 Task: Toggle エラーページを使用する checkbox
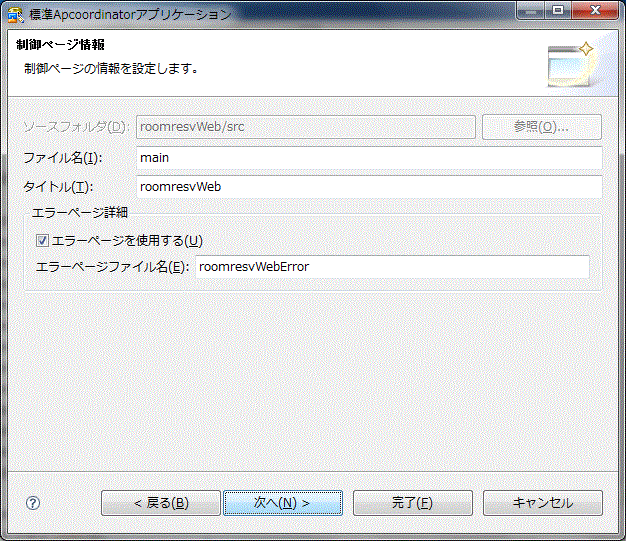[x=42, y=240]
